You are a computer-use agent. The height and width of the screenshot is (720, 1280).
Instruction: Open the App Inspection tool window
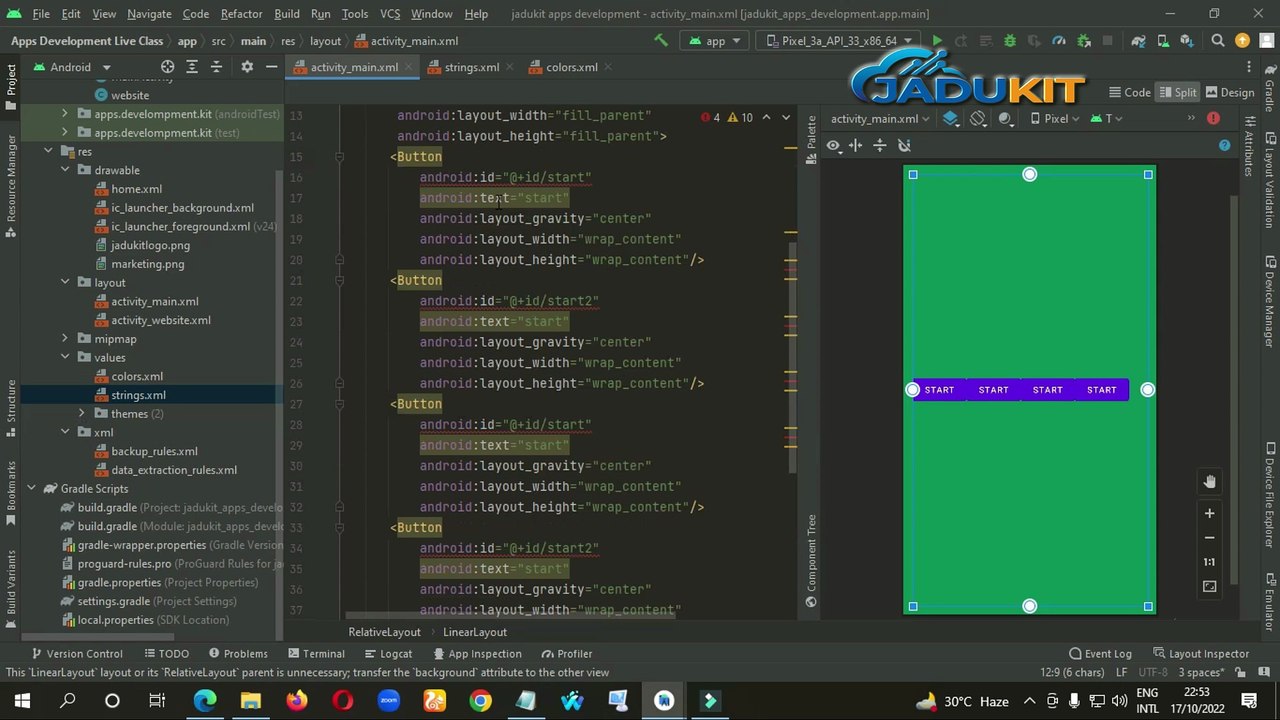click(476, 654)
